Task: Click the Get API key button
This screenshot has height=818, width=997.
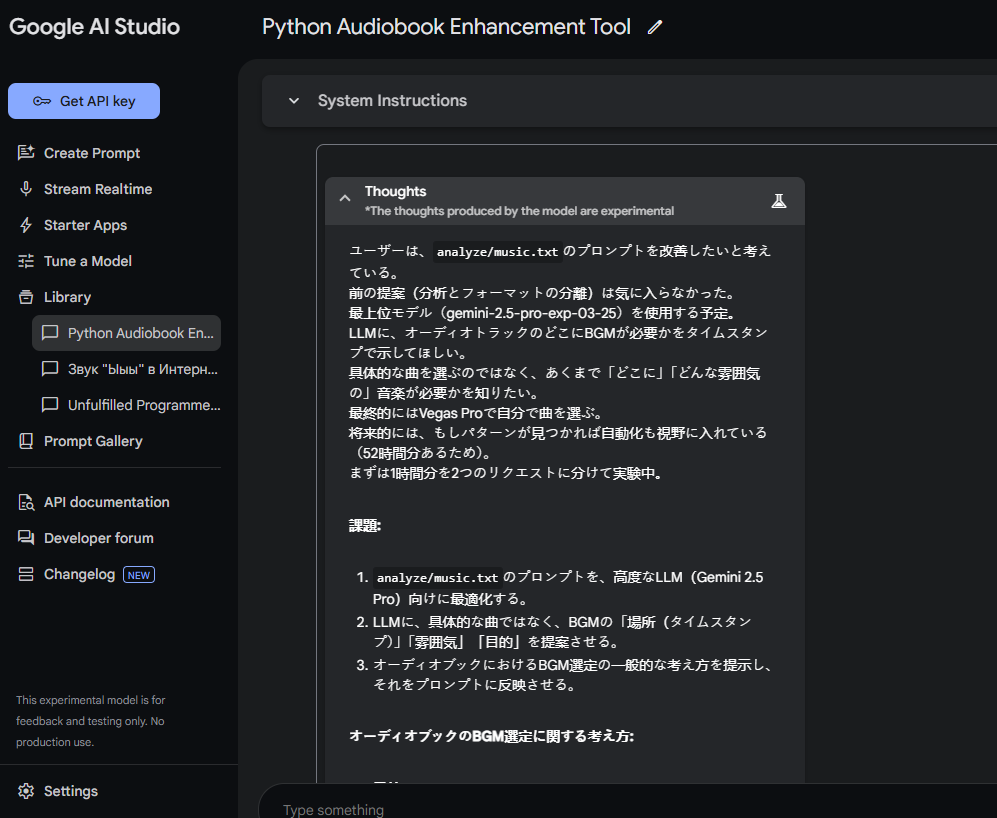Action: tap(84, 101)
